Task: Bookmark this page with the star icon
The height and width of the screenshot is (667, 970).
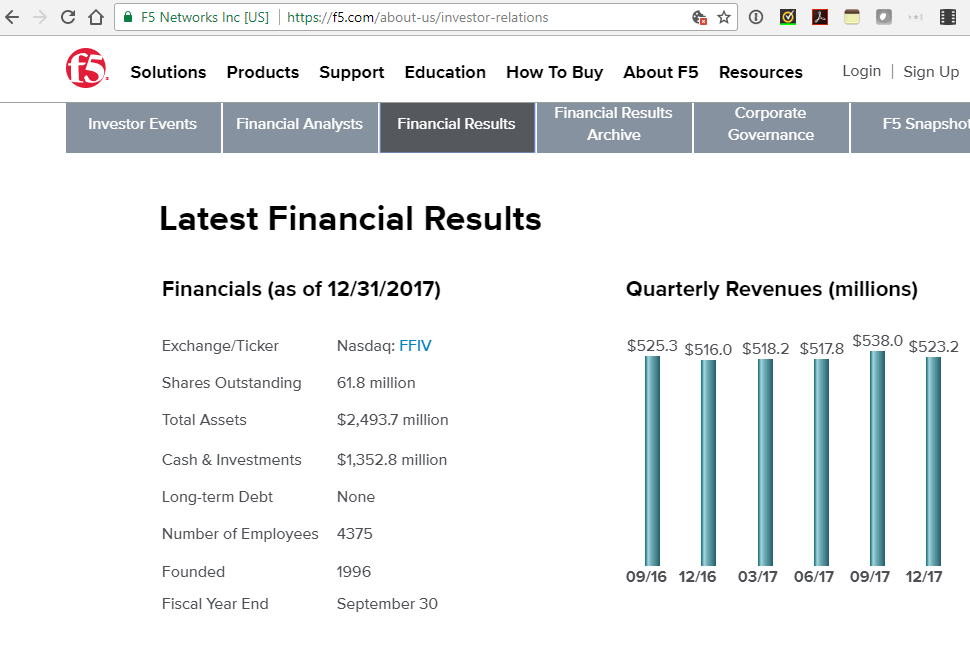Action: (x=723, y=17)
